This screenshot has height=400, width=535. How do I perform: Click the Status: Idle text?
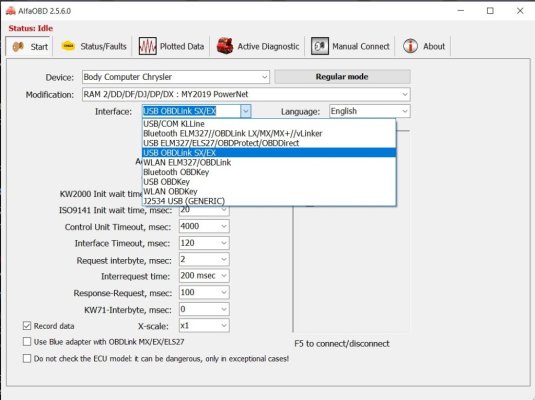click(x=31, y=28)
